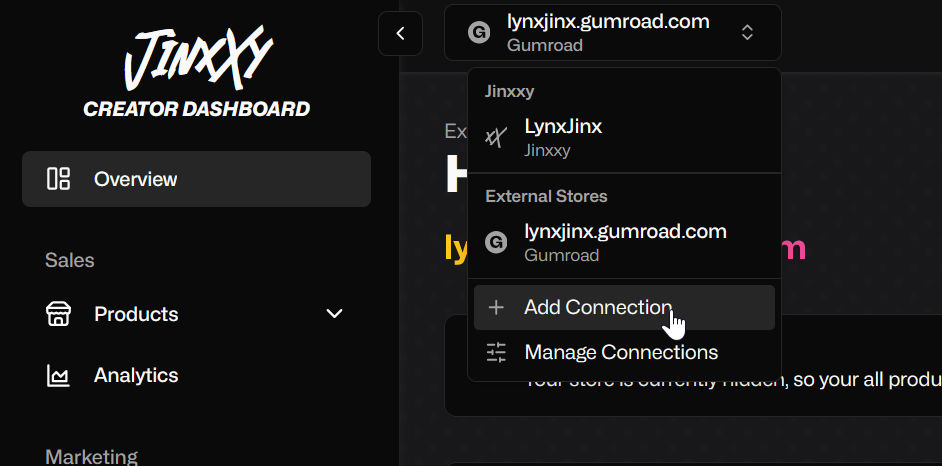Image resolution: width=942 pixels, height=466 pixels.
Task: Open the store switcher showing lynxjinx.gumroad.com
Action: click(613, 32)
